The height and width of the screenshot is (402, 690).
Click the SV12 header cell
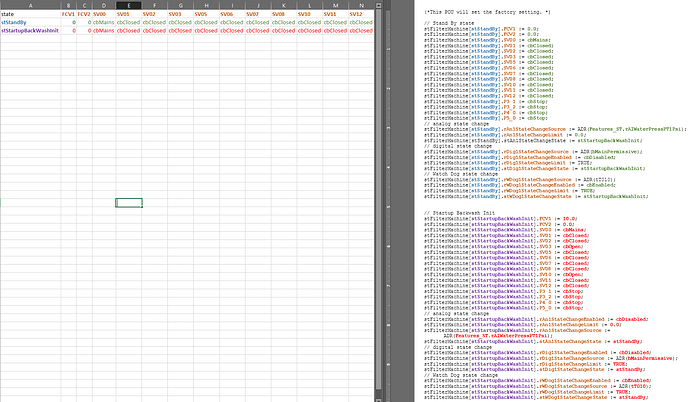(361, 14)
